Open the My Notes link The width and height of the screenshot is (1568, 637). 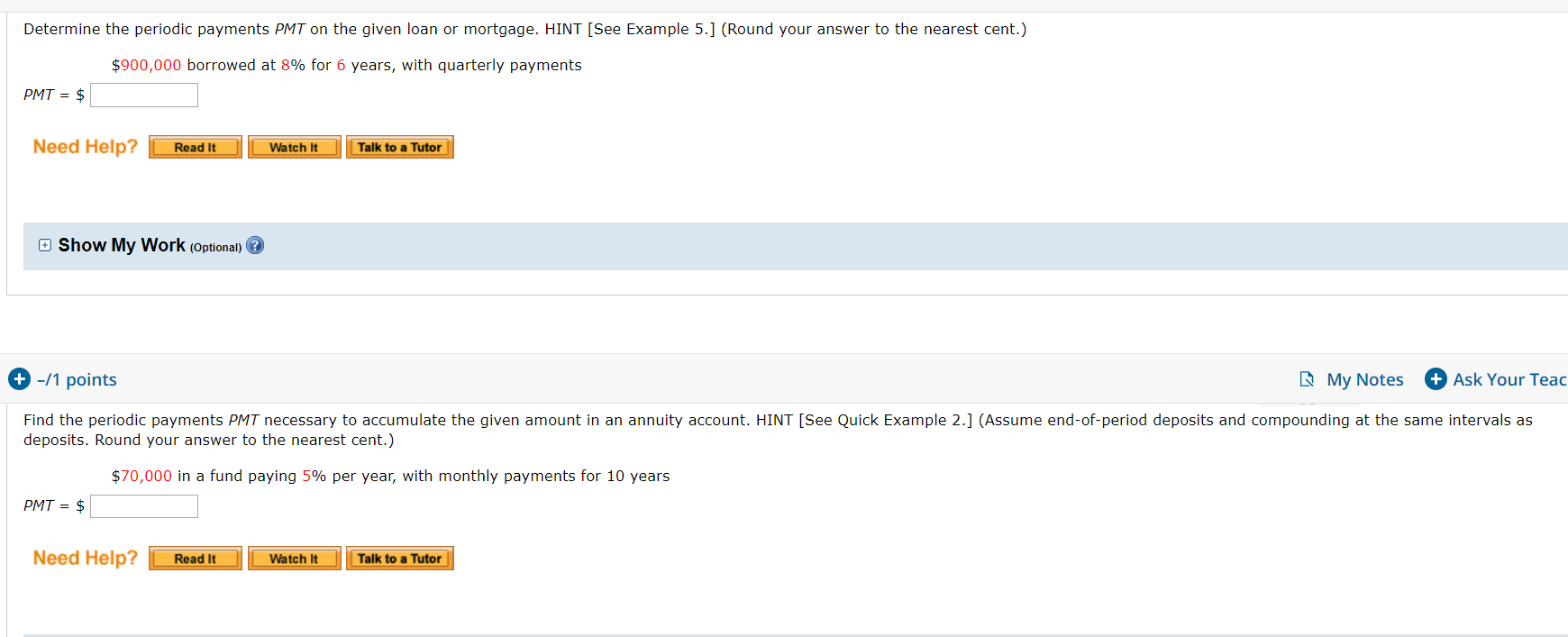[1364, 380]
